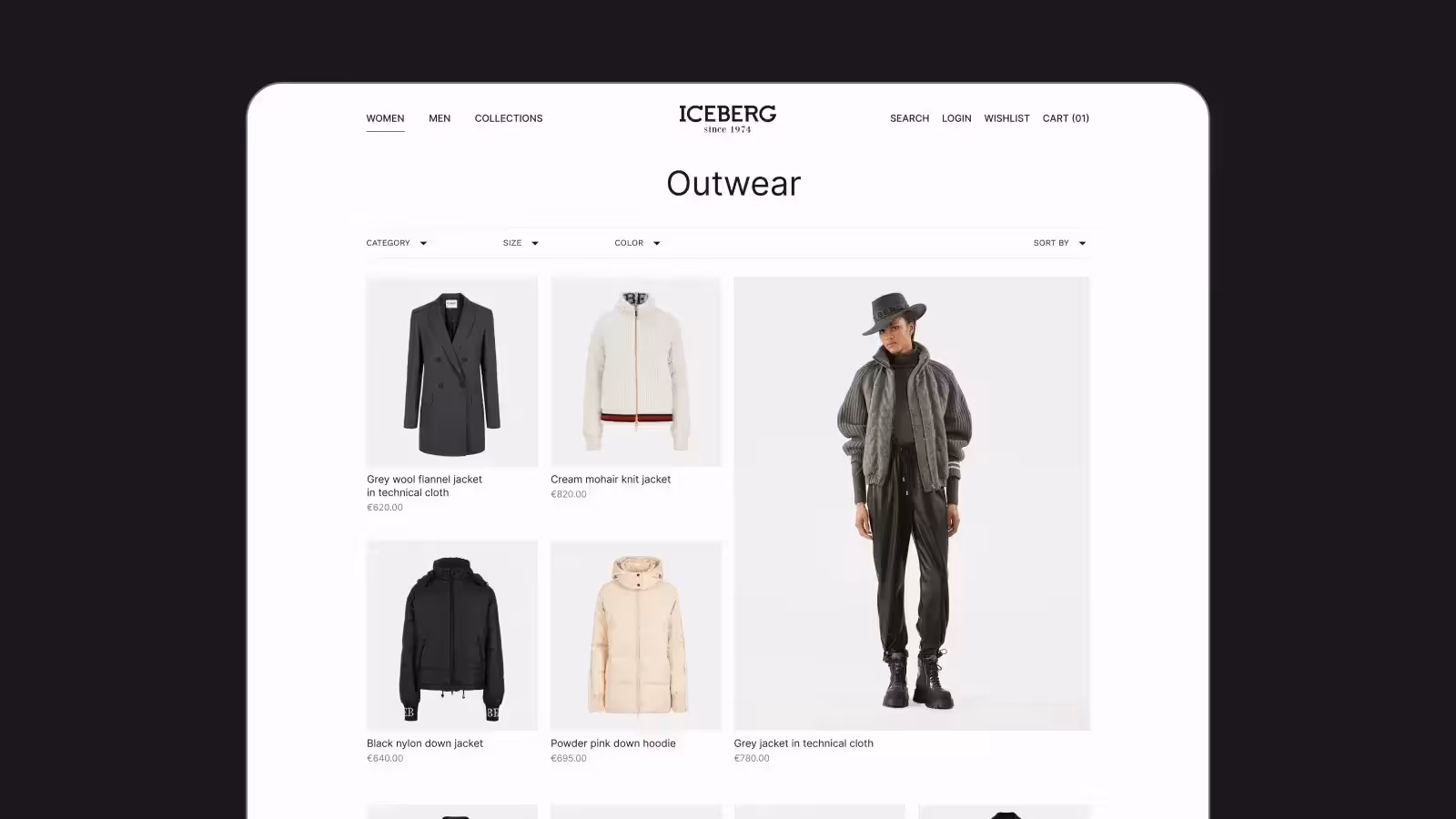Click the Search link
Viewport: 1456px width, 819px height.
click(909, 118)
